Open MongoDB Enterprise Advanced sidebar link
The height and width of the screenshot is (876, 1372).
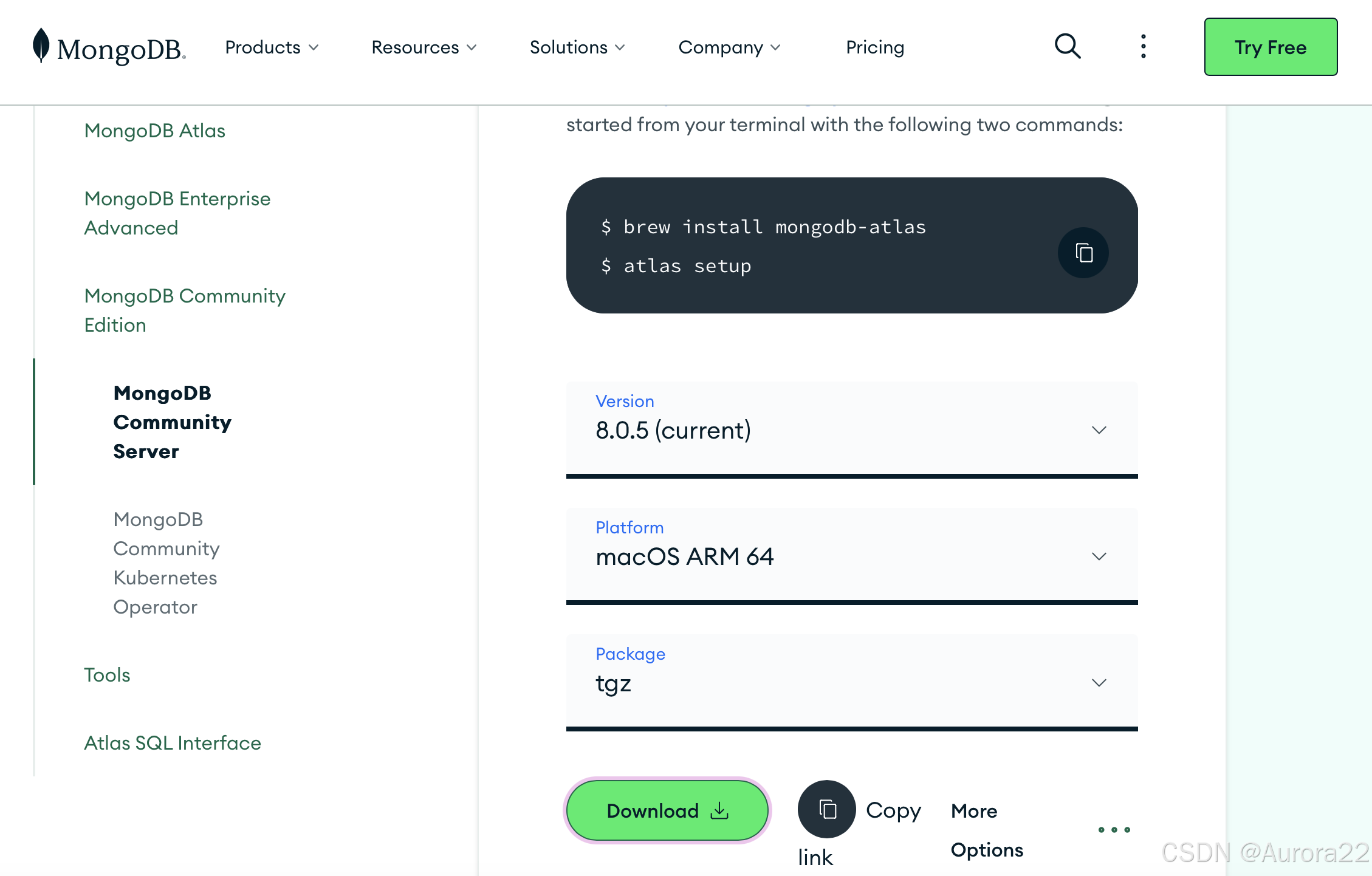coord(177,213)
